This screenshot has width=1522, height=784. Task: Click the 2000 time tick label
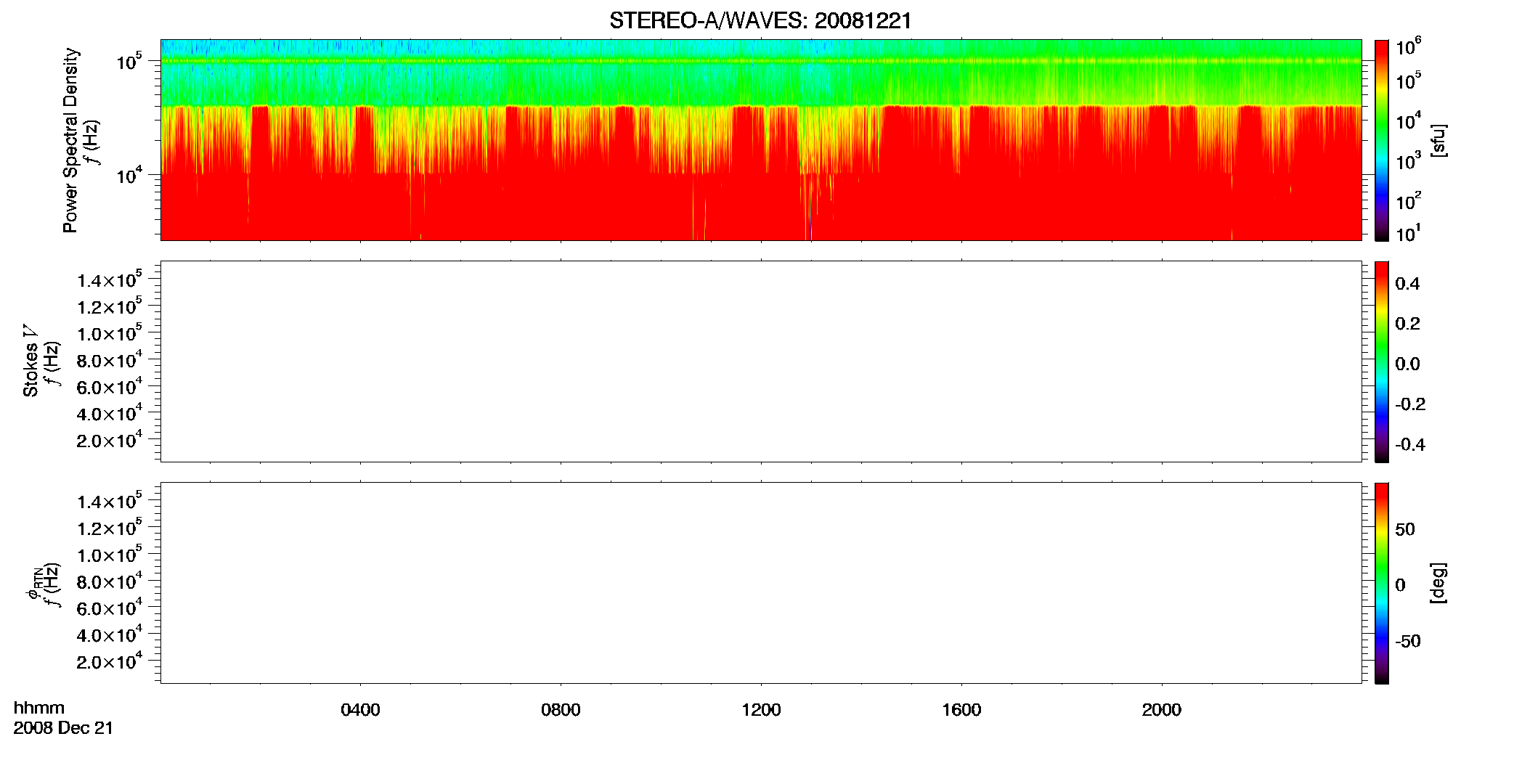[x=1161, y=710]
